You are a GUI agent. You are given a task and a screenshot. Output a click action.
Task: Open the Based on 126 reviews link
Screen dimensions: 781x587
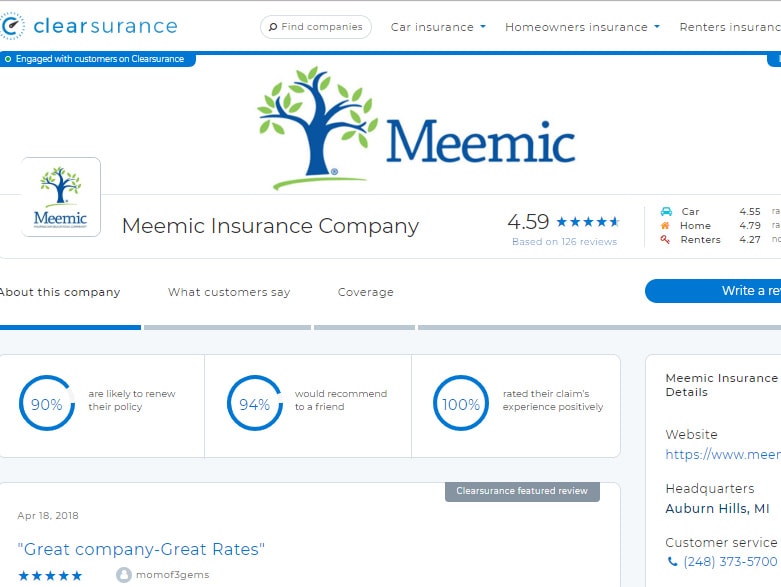[x=564, y=241]
